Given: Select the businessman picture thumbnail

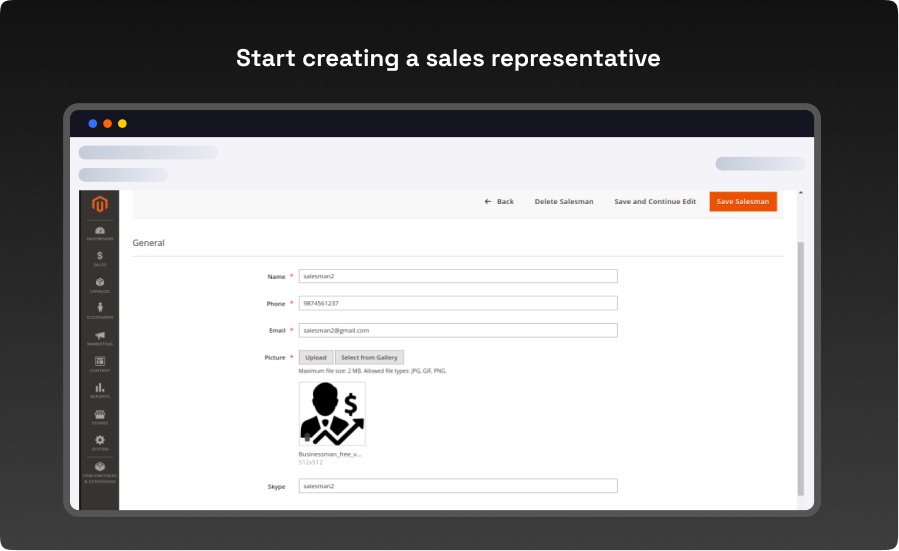Looking at the screenshot, I should coord(332,414).
